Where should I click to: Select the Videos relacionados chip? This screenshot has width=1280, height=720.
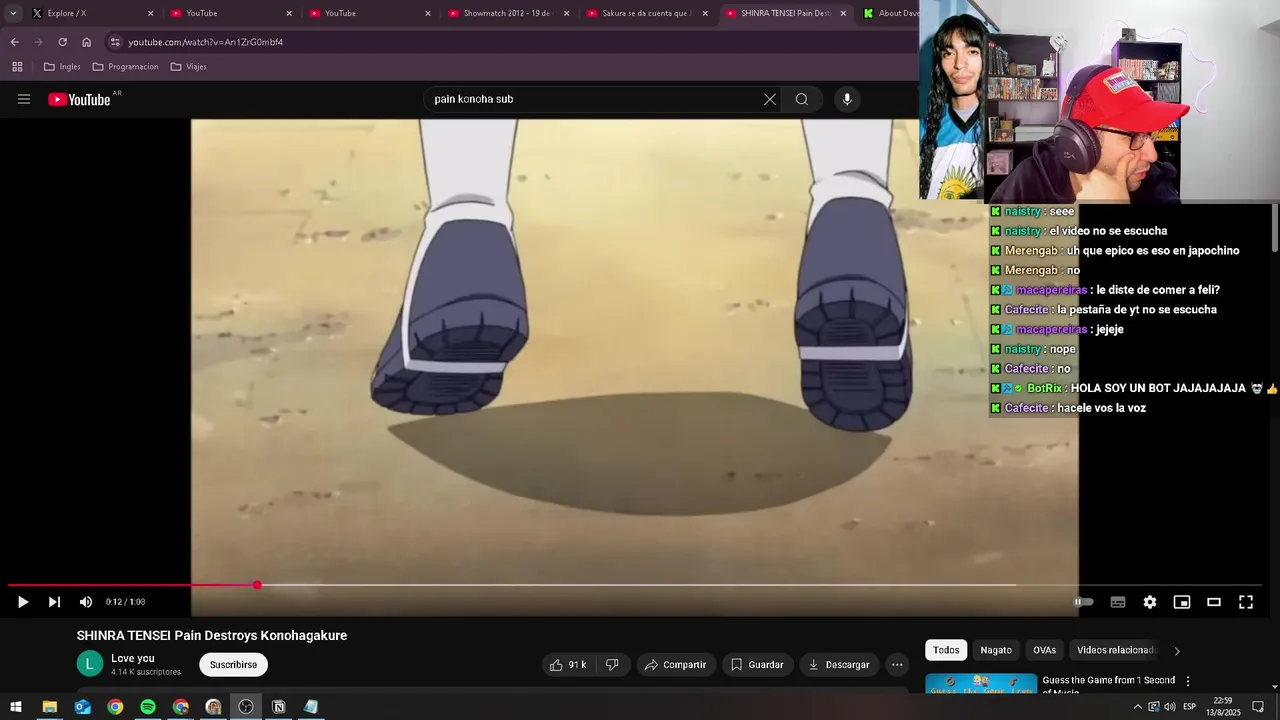1115,650
